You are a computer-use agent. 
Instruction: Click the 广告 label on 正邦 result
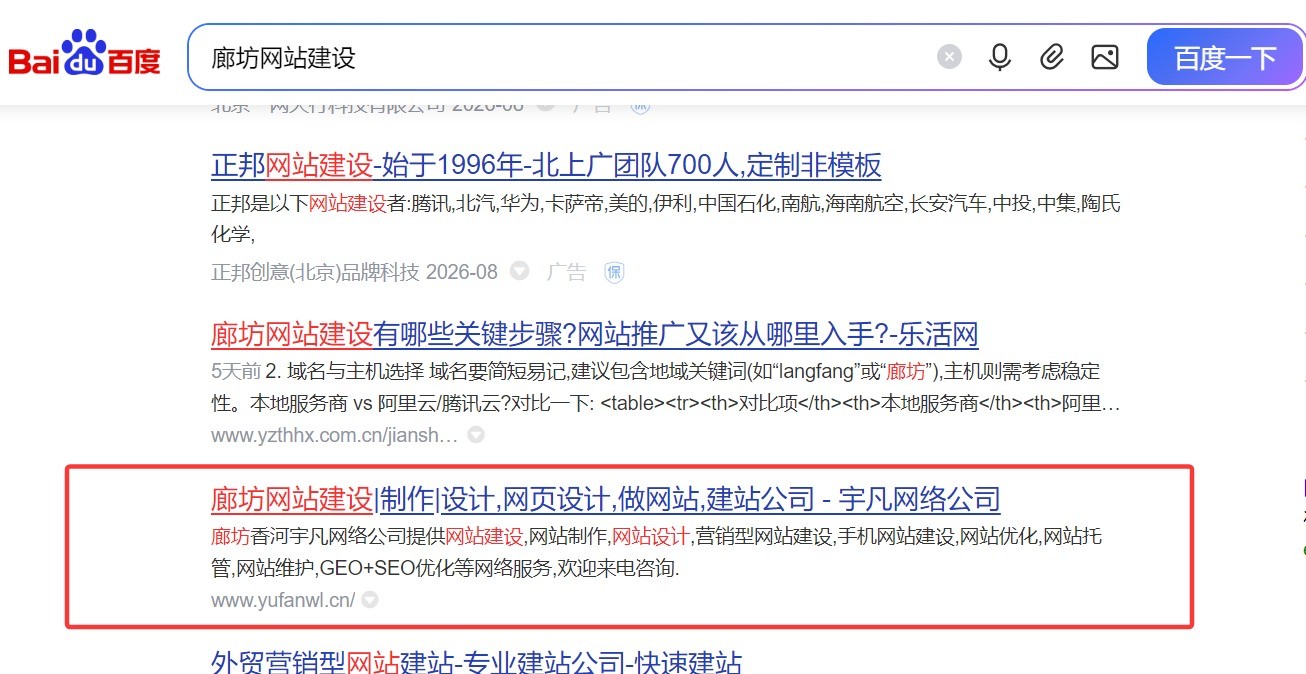(x=566, y=272)
